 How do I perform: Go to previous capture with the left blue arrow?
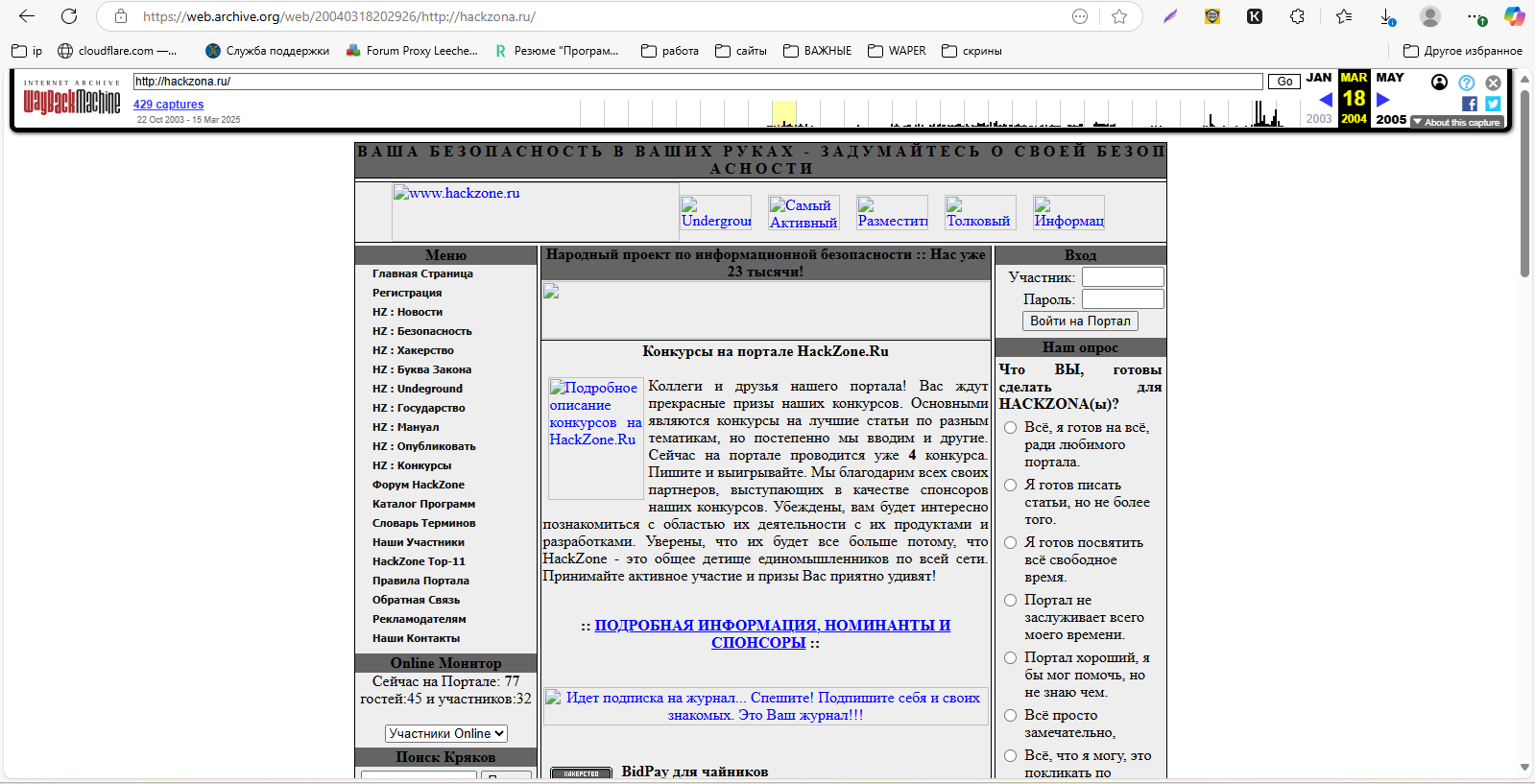1326,99
